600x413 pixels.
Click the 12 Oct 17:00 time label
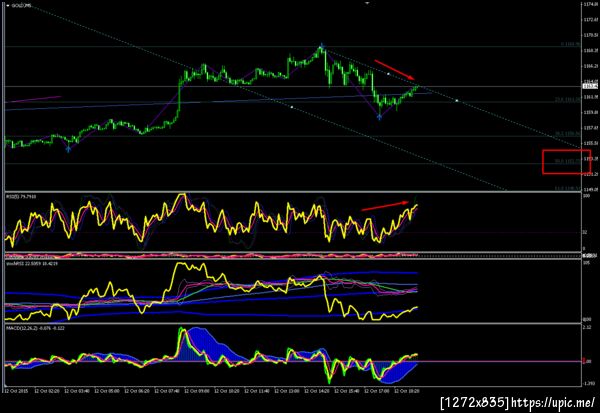(377, 391)
